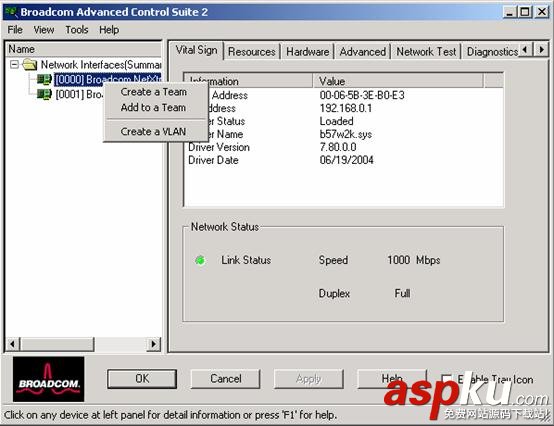Click the adapter icon for [0001] entry
Image resolution: width=554 pixels, height=426 pixels.
click(x=45, y=94)
